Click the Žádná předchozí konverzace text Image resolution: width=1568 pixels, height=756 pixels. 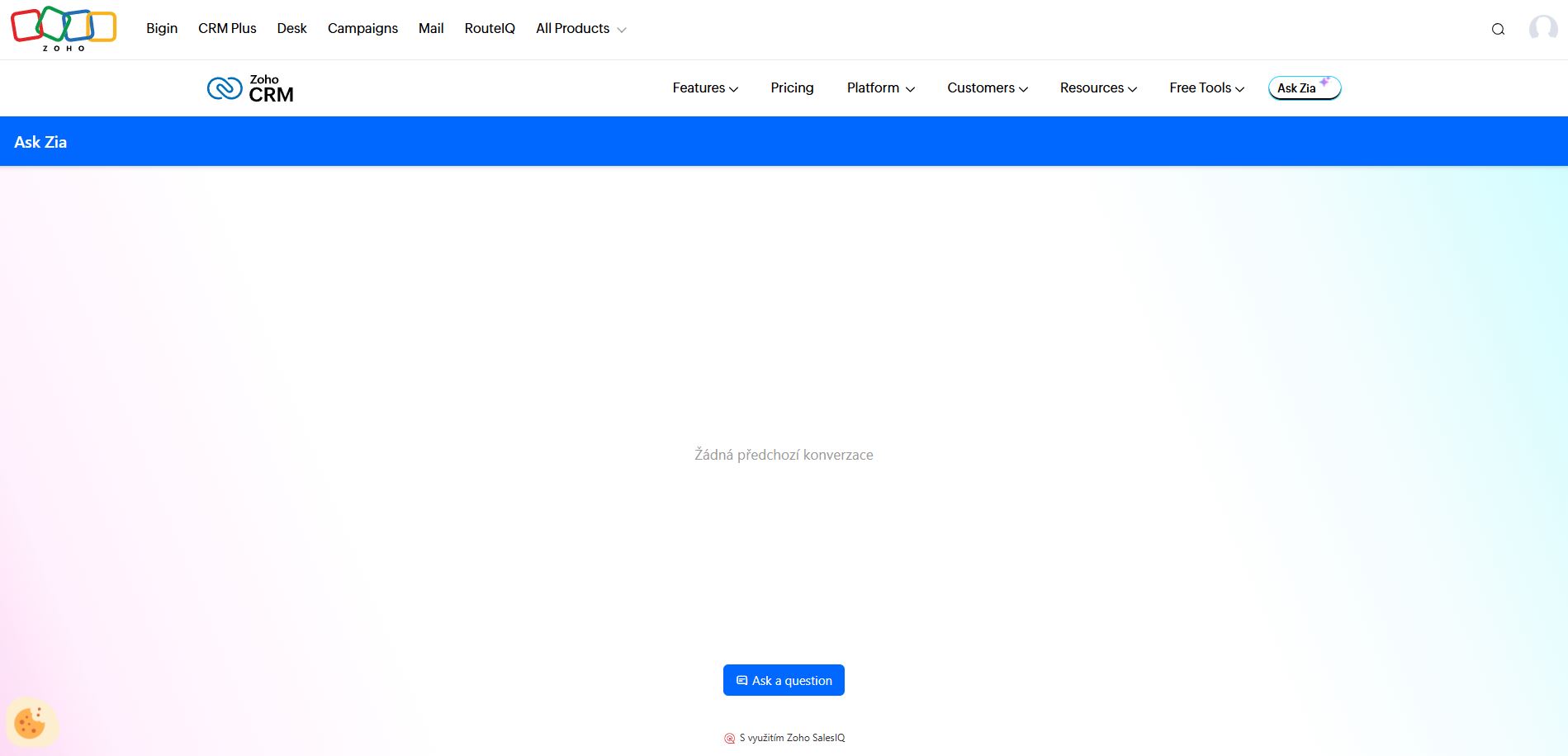(784, 455)
